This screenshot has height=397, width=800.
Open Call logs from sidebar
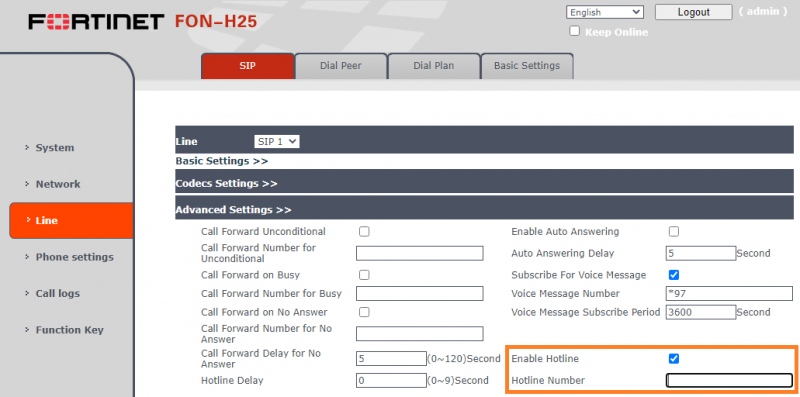(58, 293)
